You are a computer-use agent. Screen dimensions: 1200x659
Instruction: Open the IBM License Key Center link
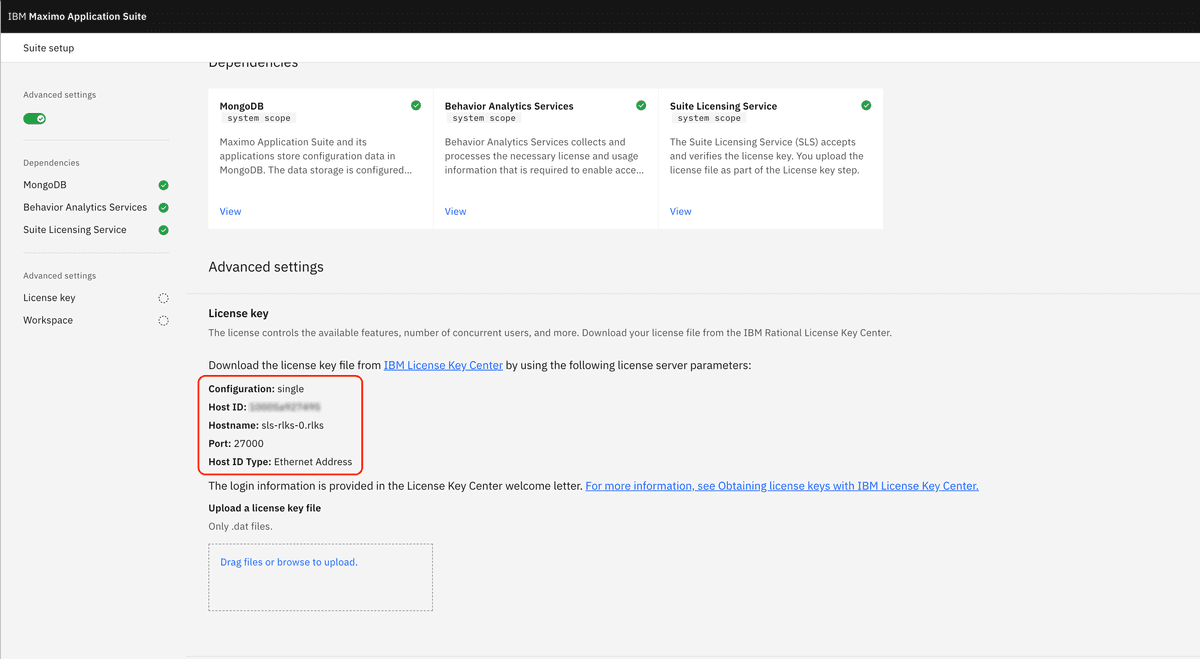443,365
